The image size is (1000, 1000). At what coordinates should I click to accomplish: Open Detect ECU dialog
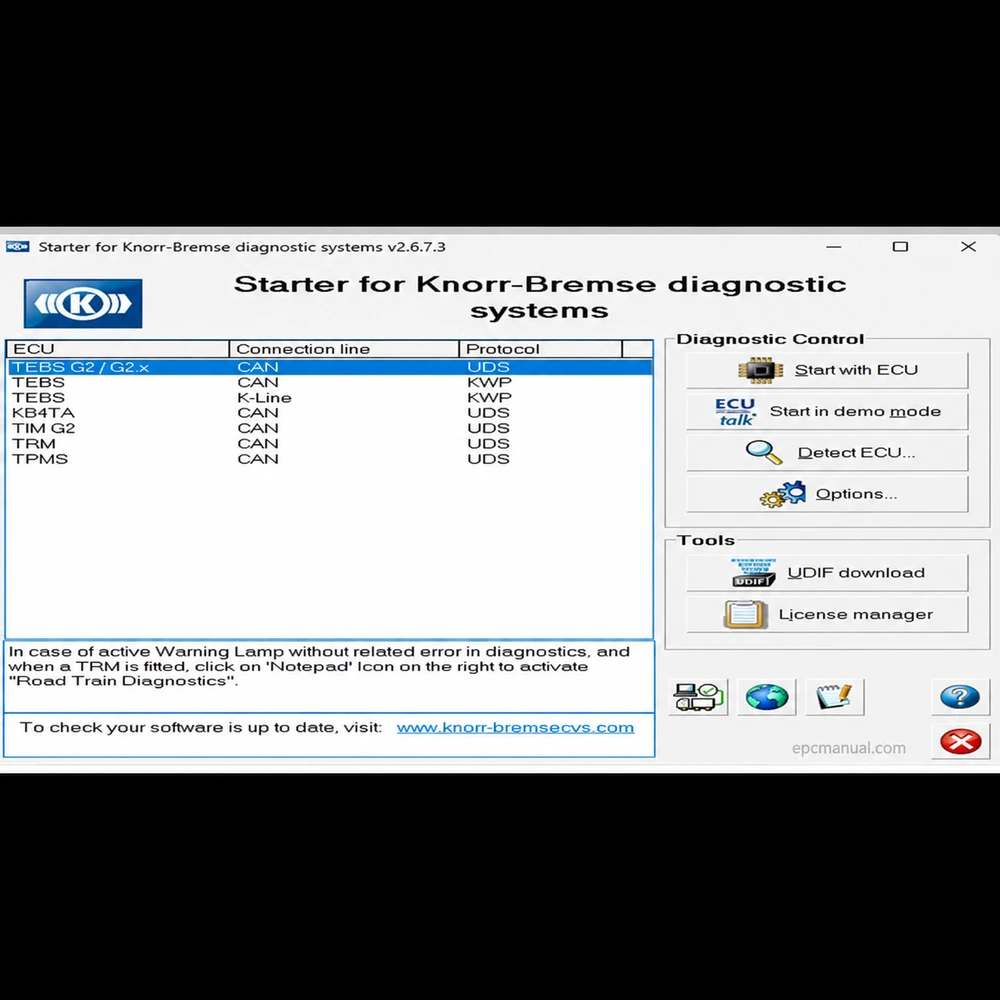(x=827, y=453)
